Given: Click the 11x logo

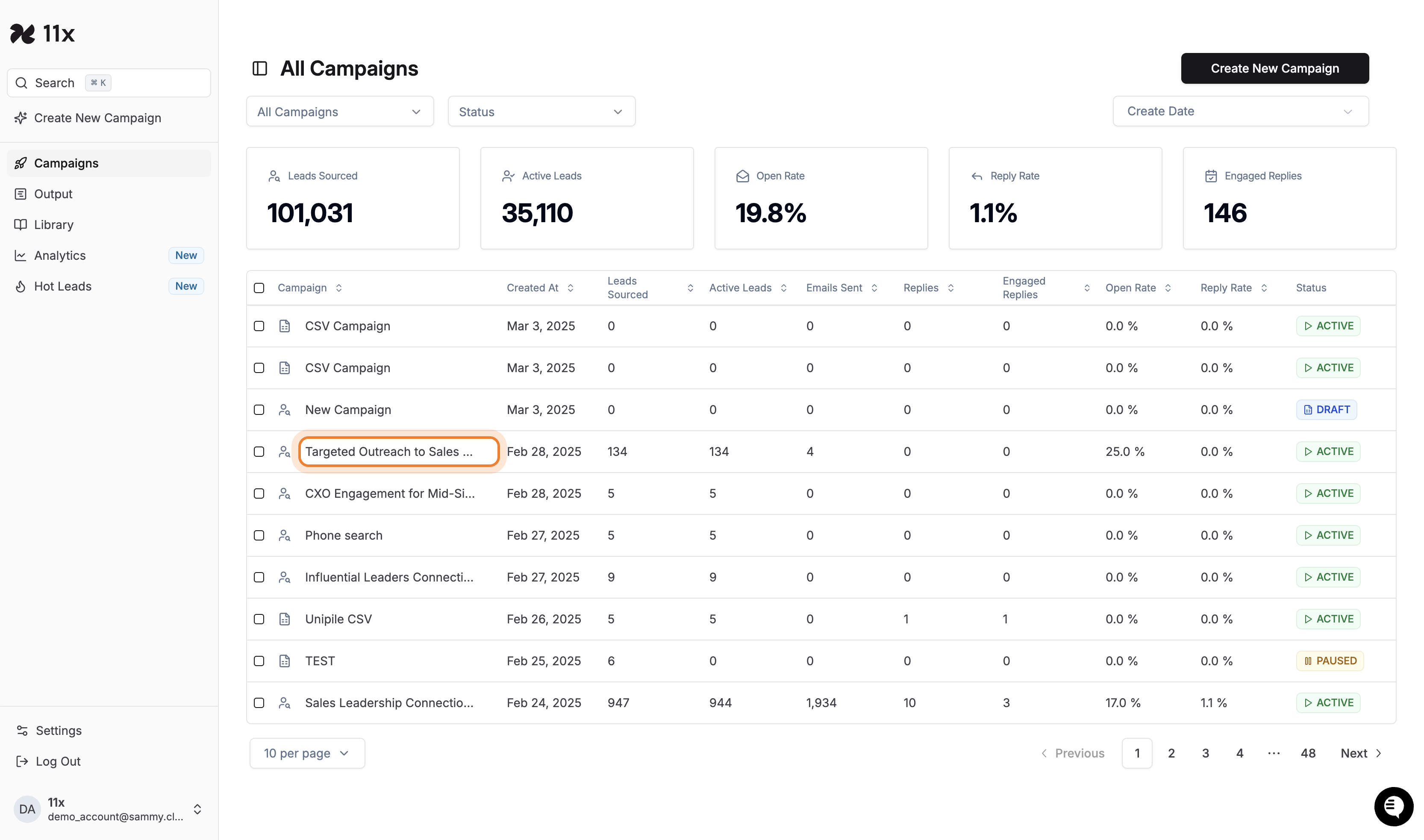Looking at the screenshot, I should tap(42, 34).
